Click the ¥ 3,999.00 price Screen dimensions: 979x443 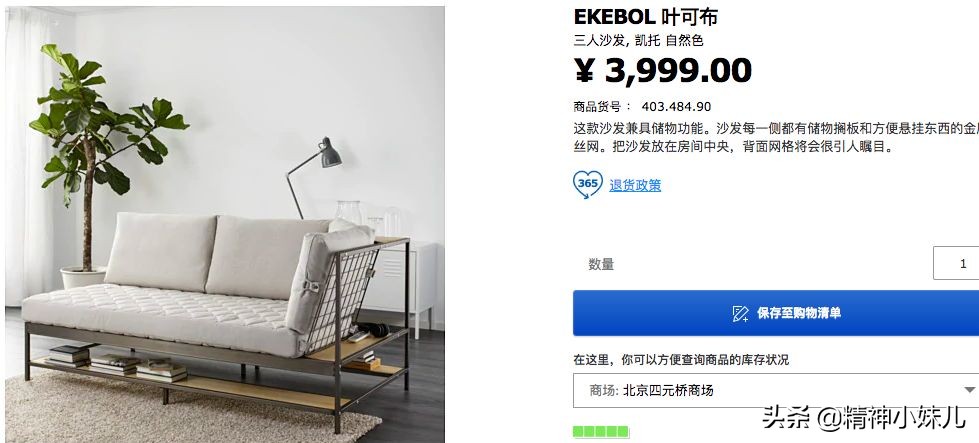pyautogui.click(x=662, y=70)
